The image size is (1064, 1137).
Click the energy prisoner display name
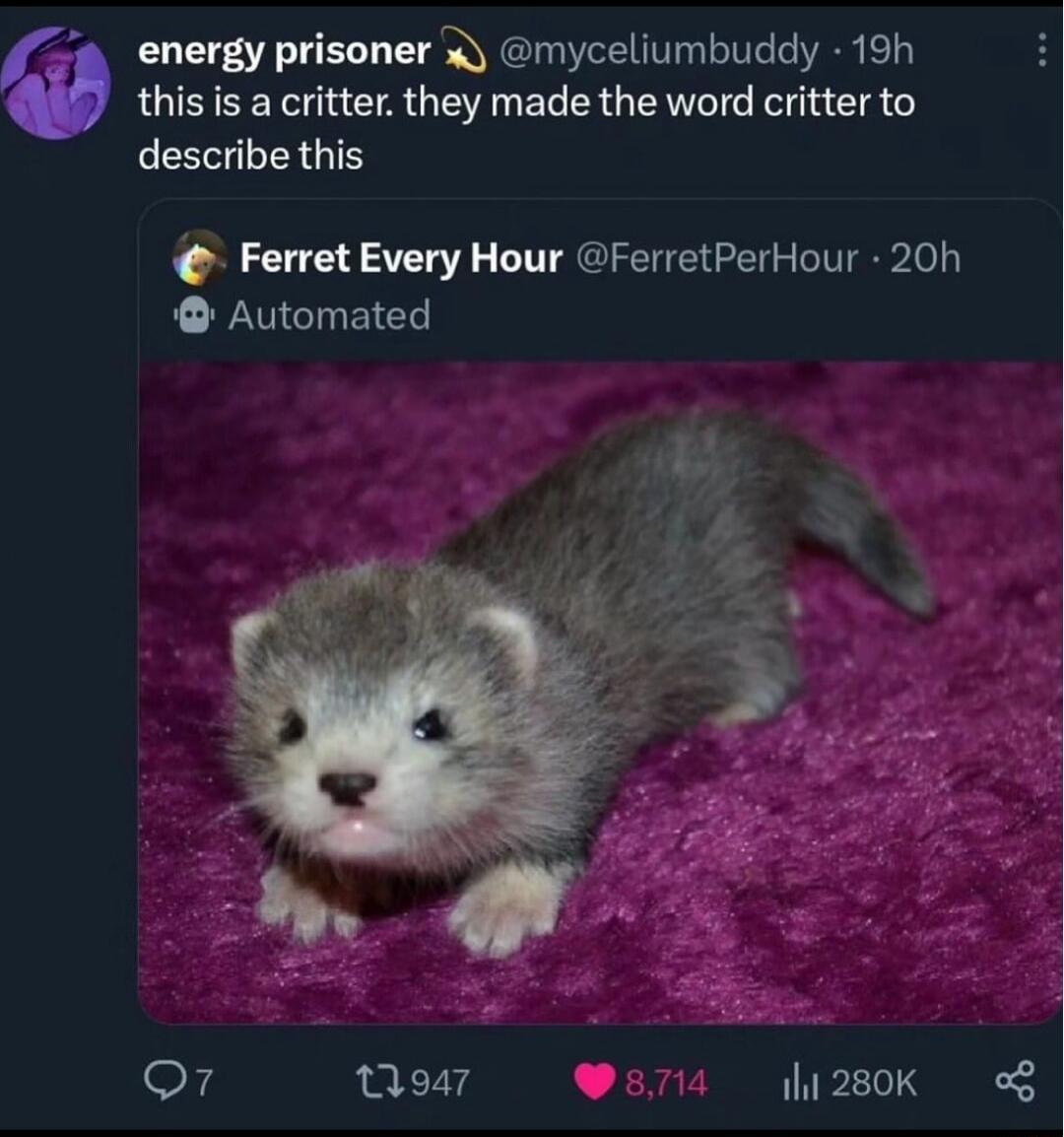[284, 51]
